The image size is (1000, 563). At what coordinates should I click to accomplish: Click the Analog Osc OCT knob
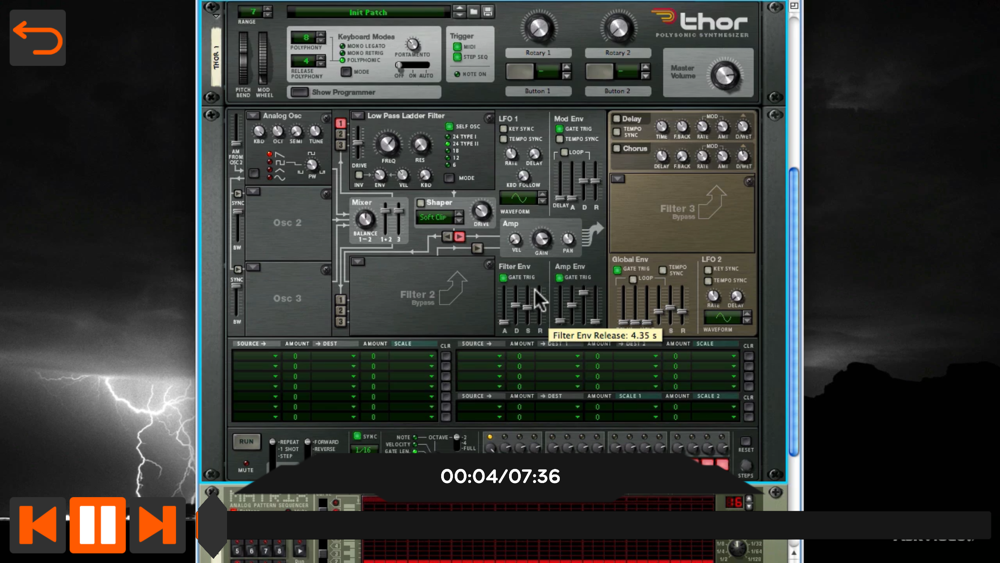coord(278,132)
